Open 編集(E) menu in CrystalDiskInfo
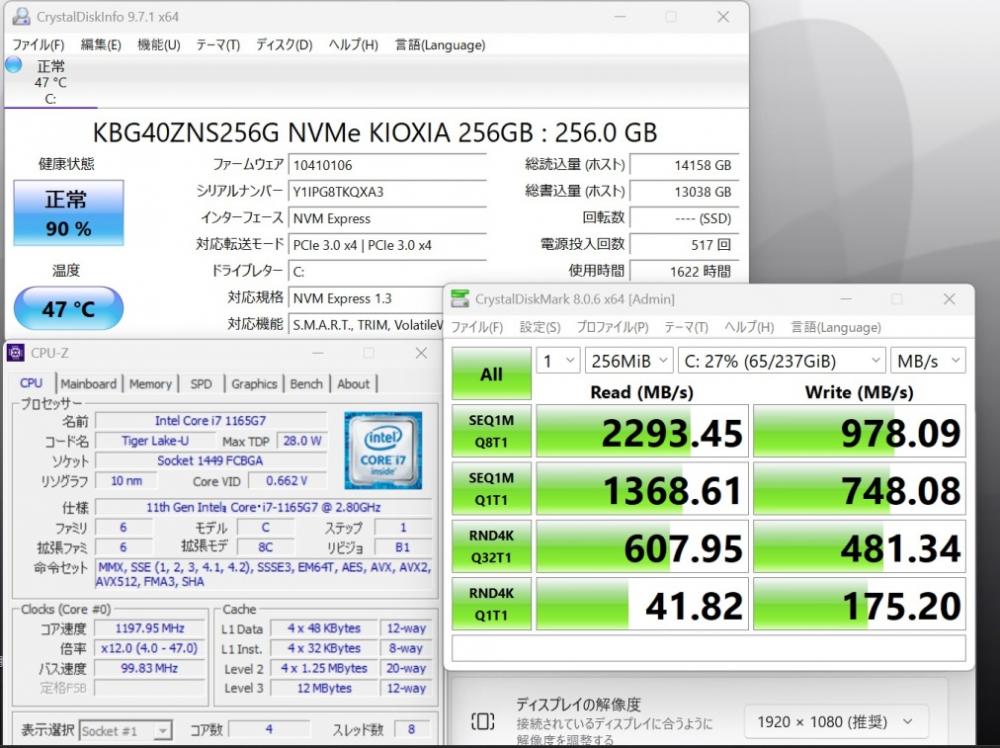Screen dimensions: 1000x748 click(x=101, y=45)
